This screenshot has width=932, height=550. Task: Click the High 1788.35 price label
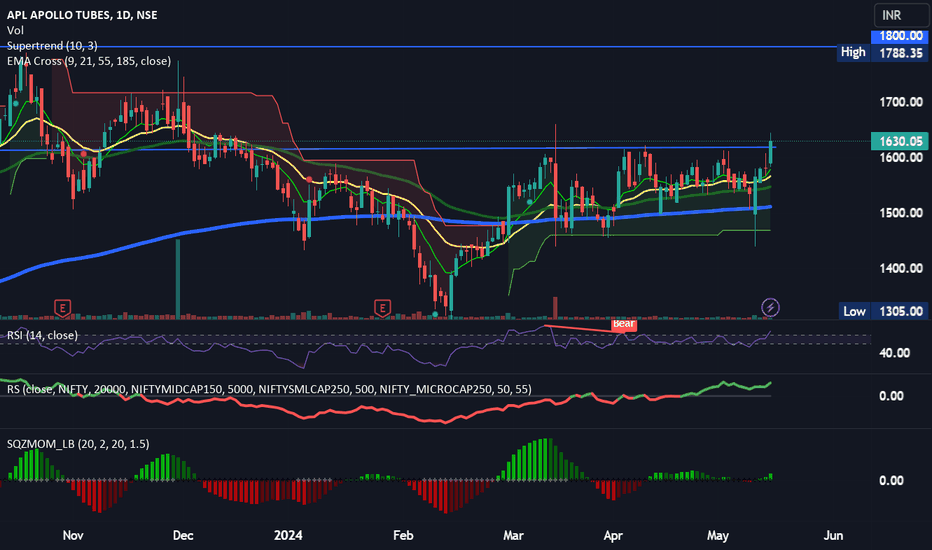882,53
